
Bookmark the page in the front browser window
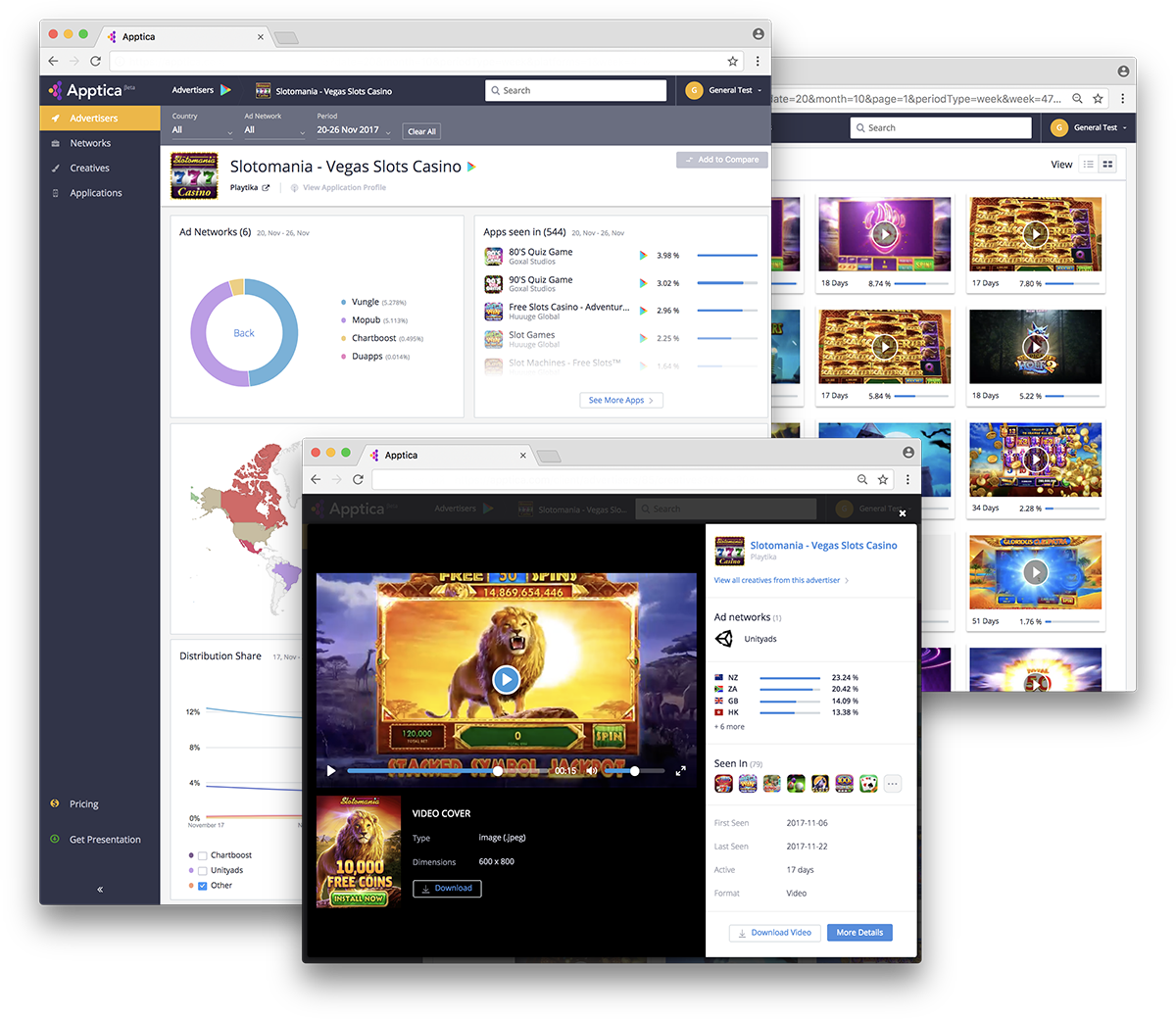point(883,479)
